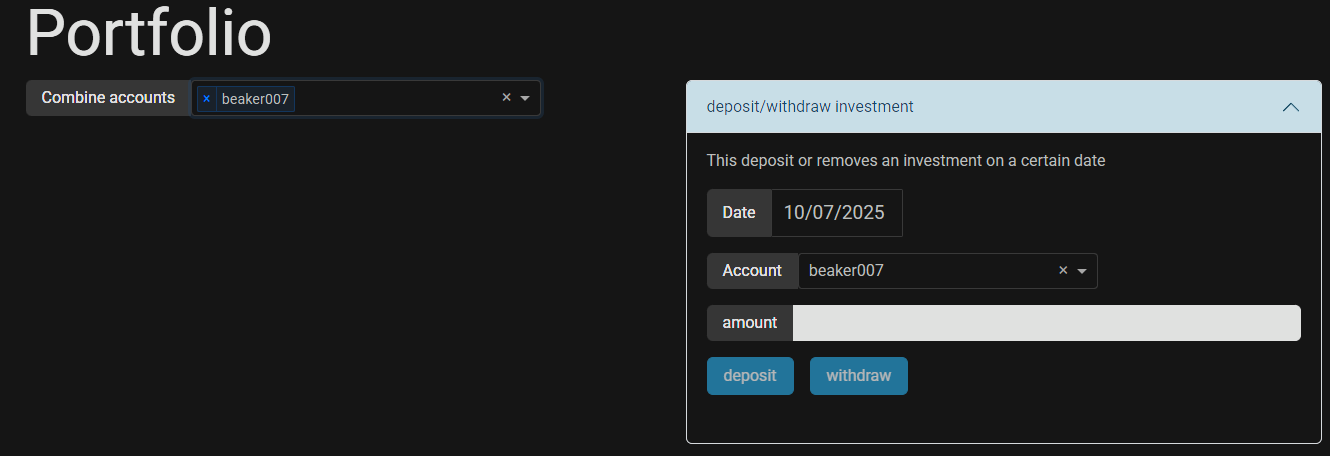
Task: Click the Account label
Action: coord(752,271)
